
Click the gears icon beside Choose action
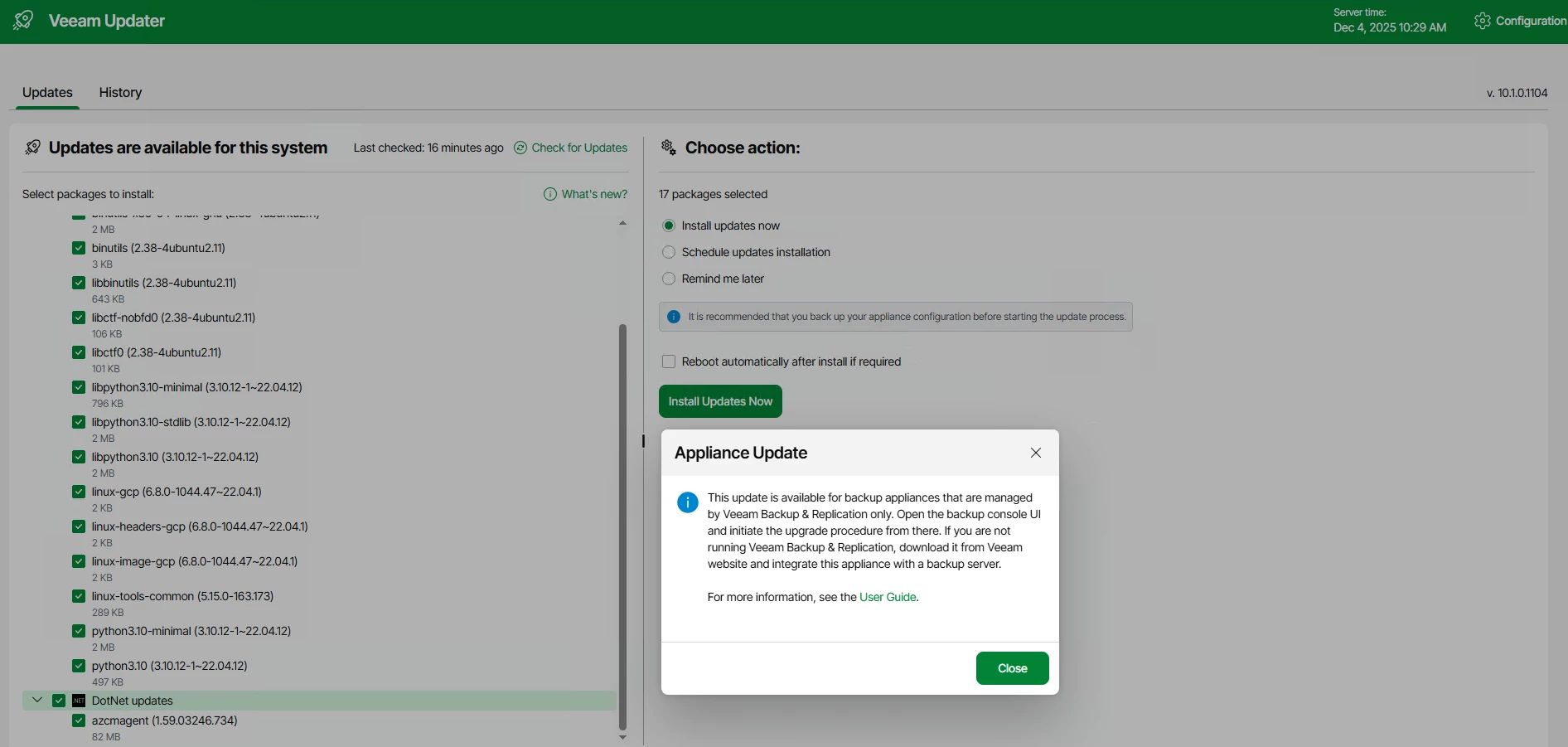tap(669, 148)
